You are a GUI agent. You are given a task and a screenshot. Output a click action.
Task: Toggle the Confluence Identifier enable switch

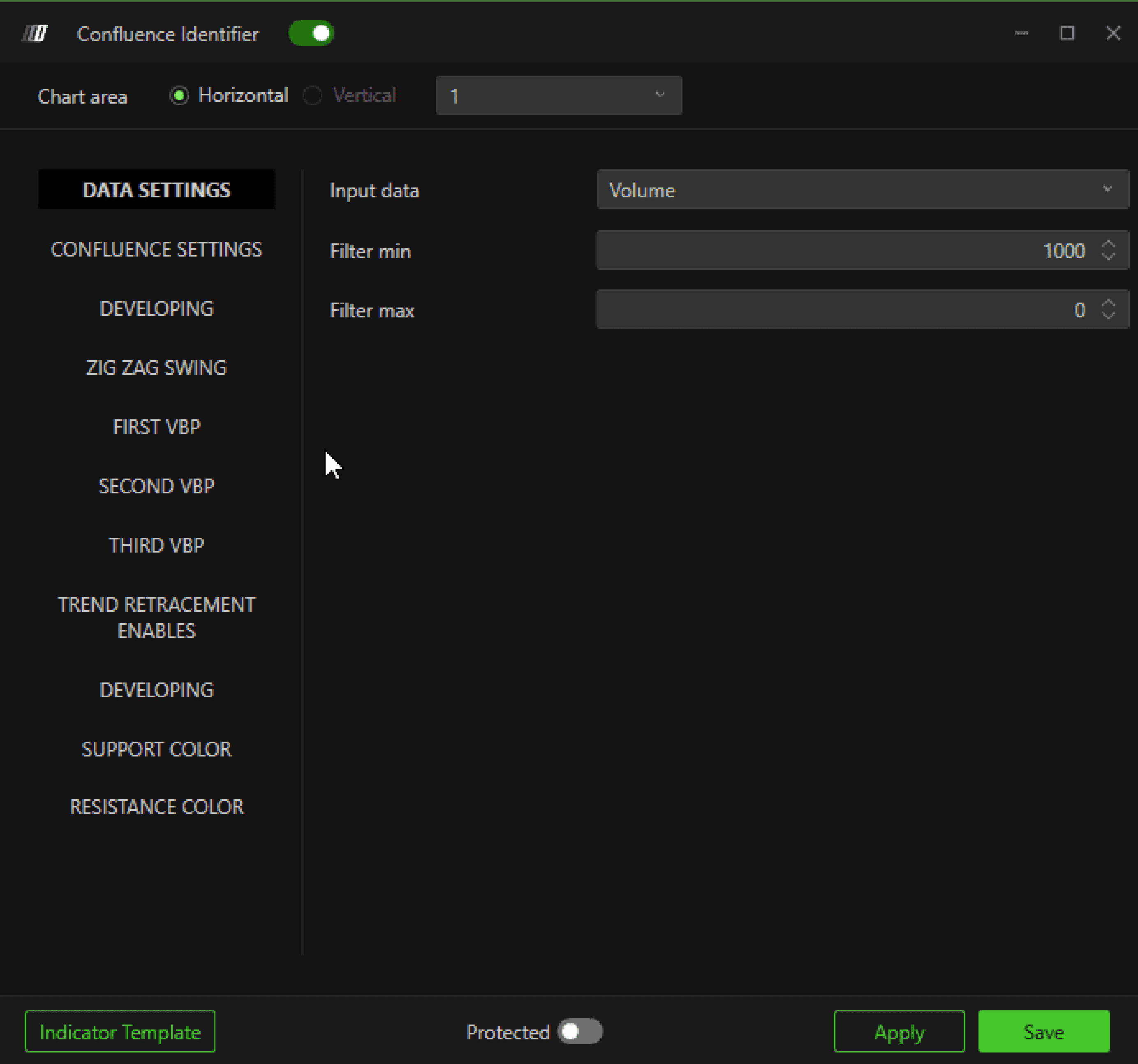click(311, 34)
